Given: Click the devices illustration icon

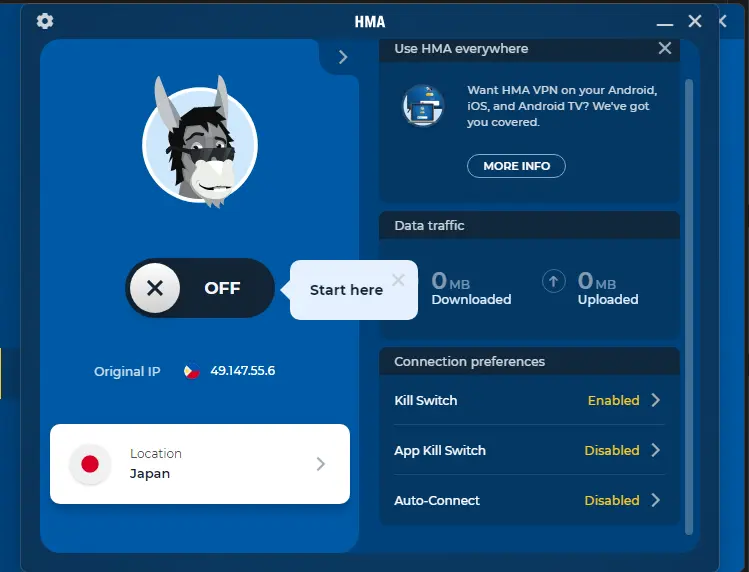Looking at the screenshot, I should click(423, 106).
